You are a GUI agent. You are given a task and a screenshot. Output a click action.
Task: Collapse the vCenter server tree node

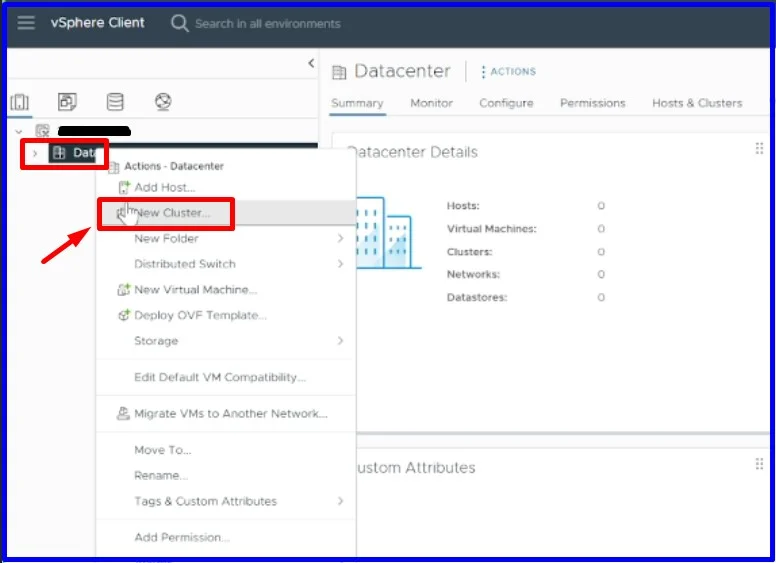click(x=18, y=131)
